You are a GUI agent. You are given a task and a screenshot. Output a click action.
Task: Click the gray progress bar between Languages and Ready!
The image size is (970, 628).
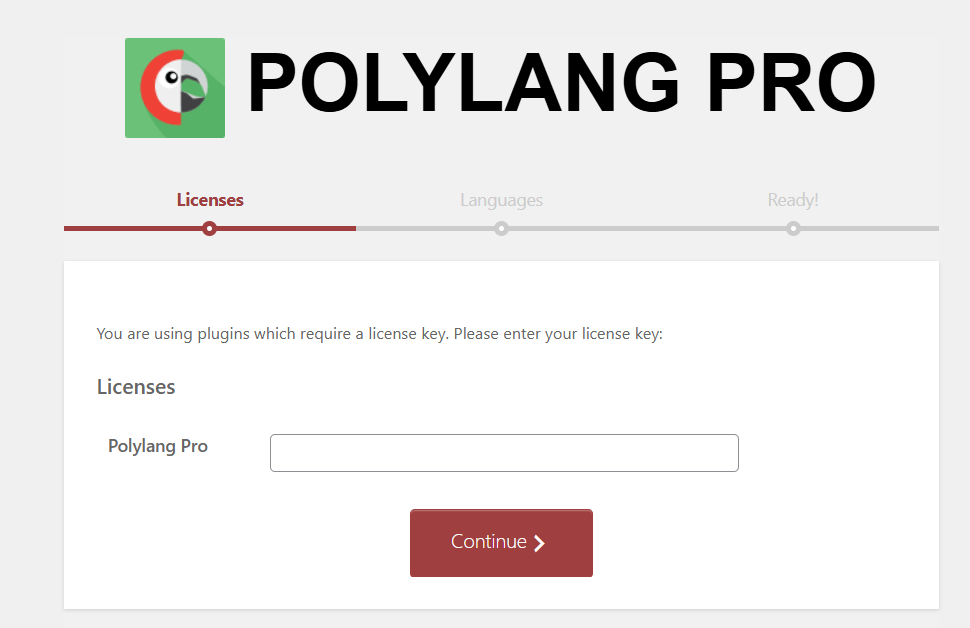(x=647, y=229)
